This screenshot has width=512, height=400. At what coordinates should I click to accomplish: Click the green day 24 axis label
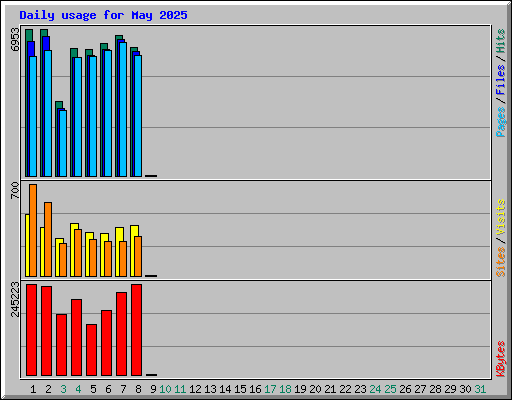(x=375, y=389)
